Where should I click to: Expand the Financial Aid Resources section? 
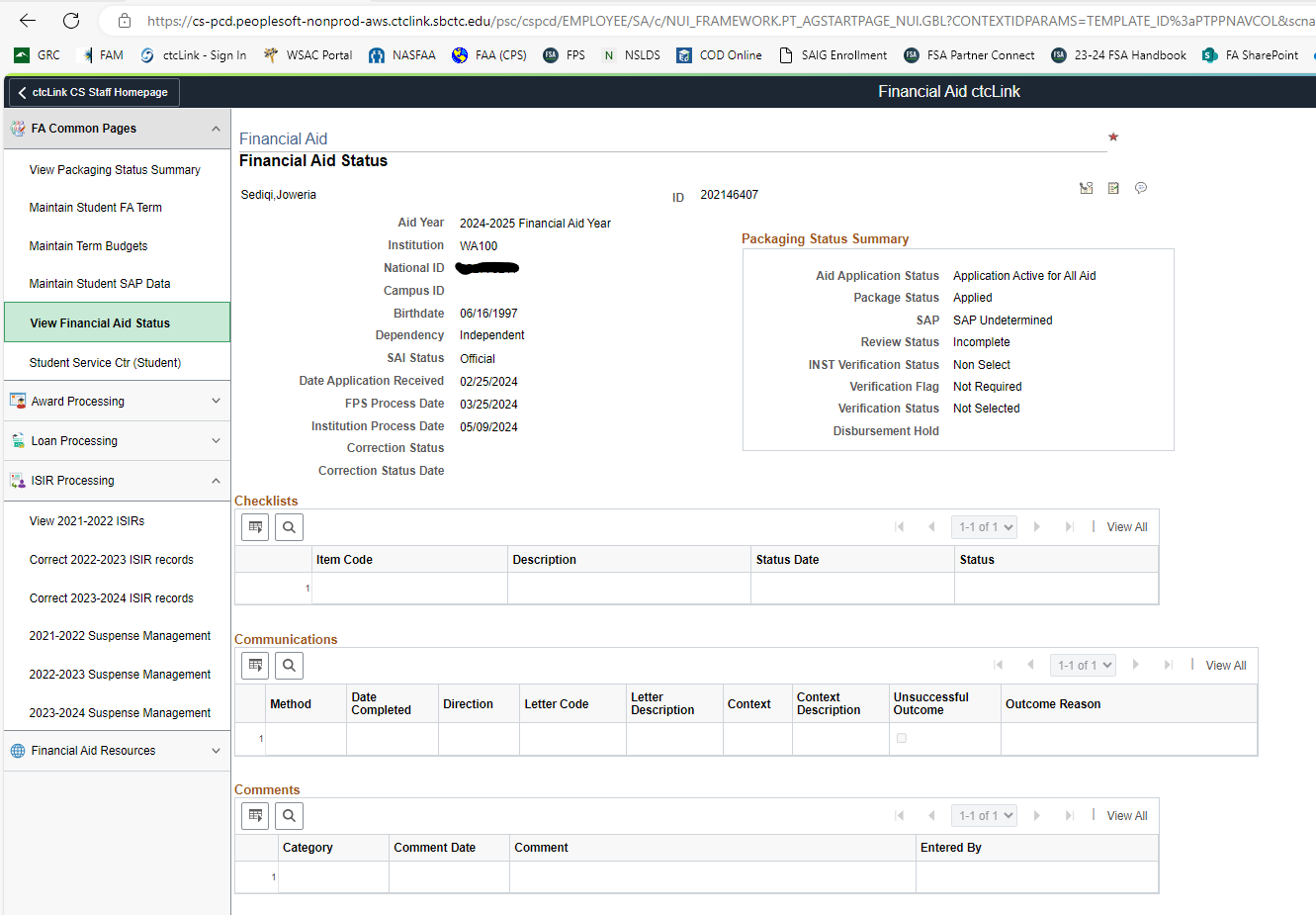pos(117,751)
